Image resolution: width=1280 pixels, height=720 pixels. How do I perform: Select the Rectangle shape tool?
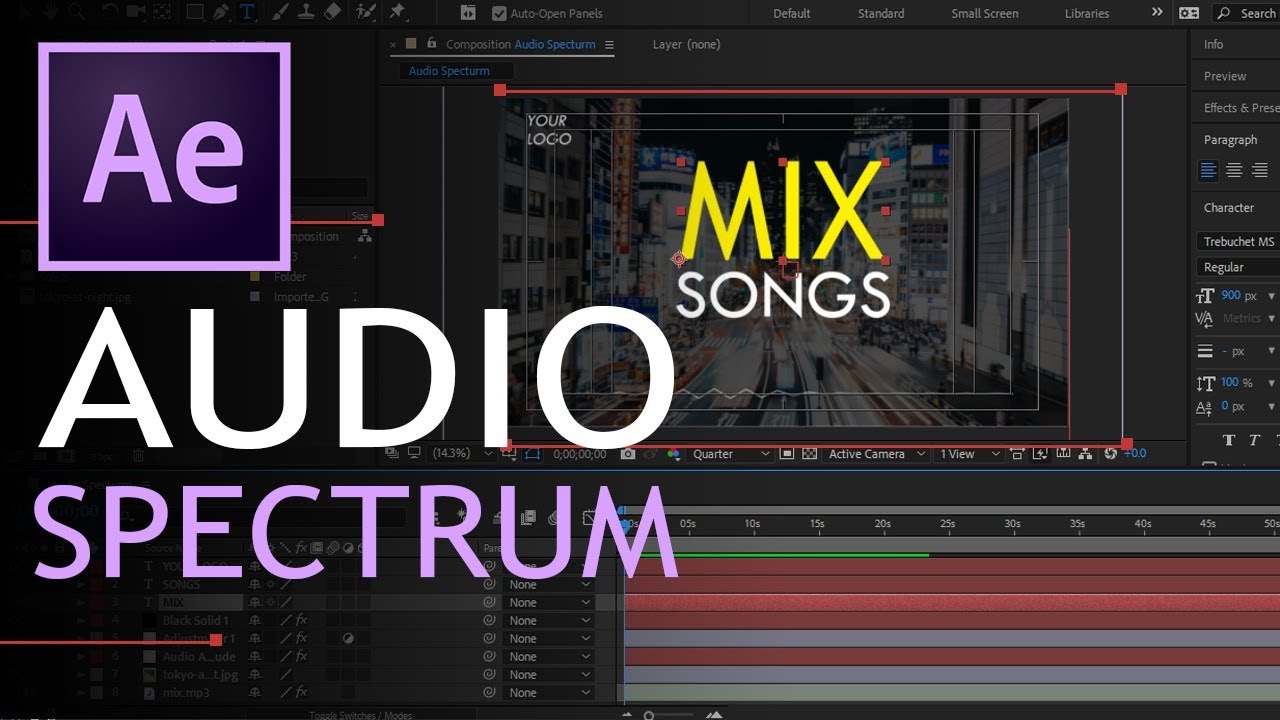point(195,13)
